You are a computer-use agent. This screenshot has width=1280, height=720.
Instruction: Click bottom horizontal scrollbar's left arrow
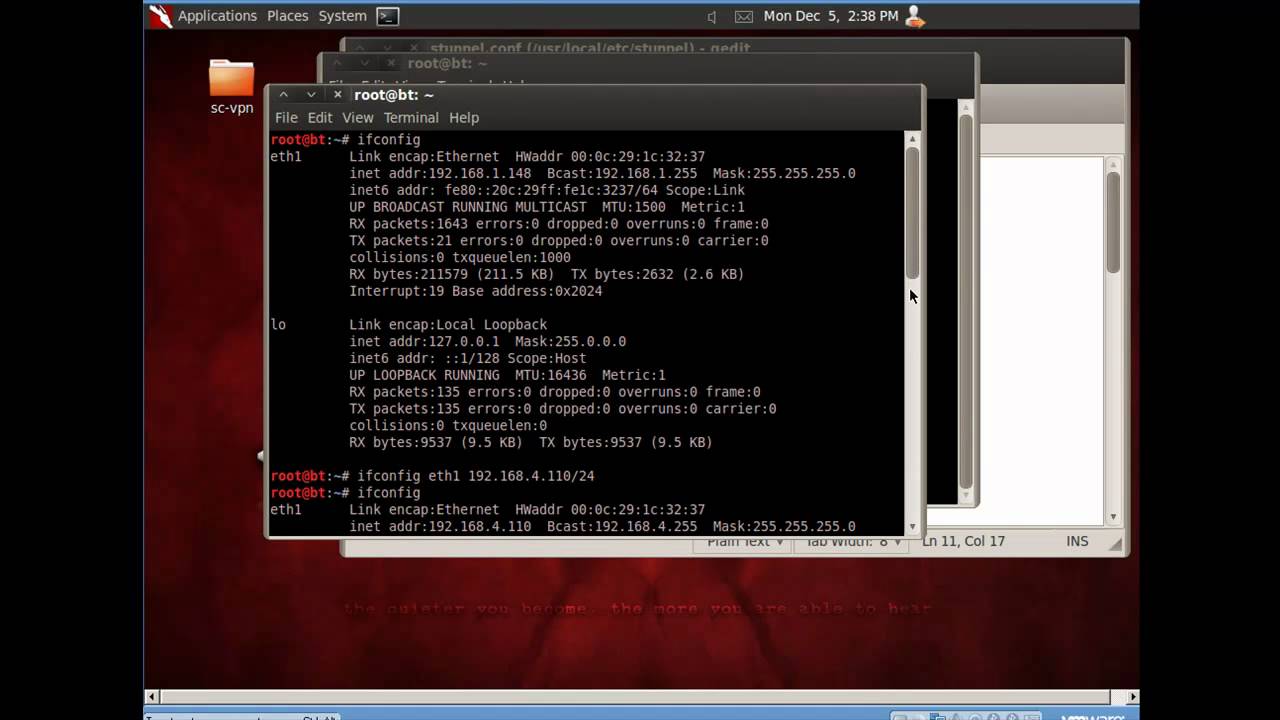[x=152, y=697]
